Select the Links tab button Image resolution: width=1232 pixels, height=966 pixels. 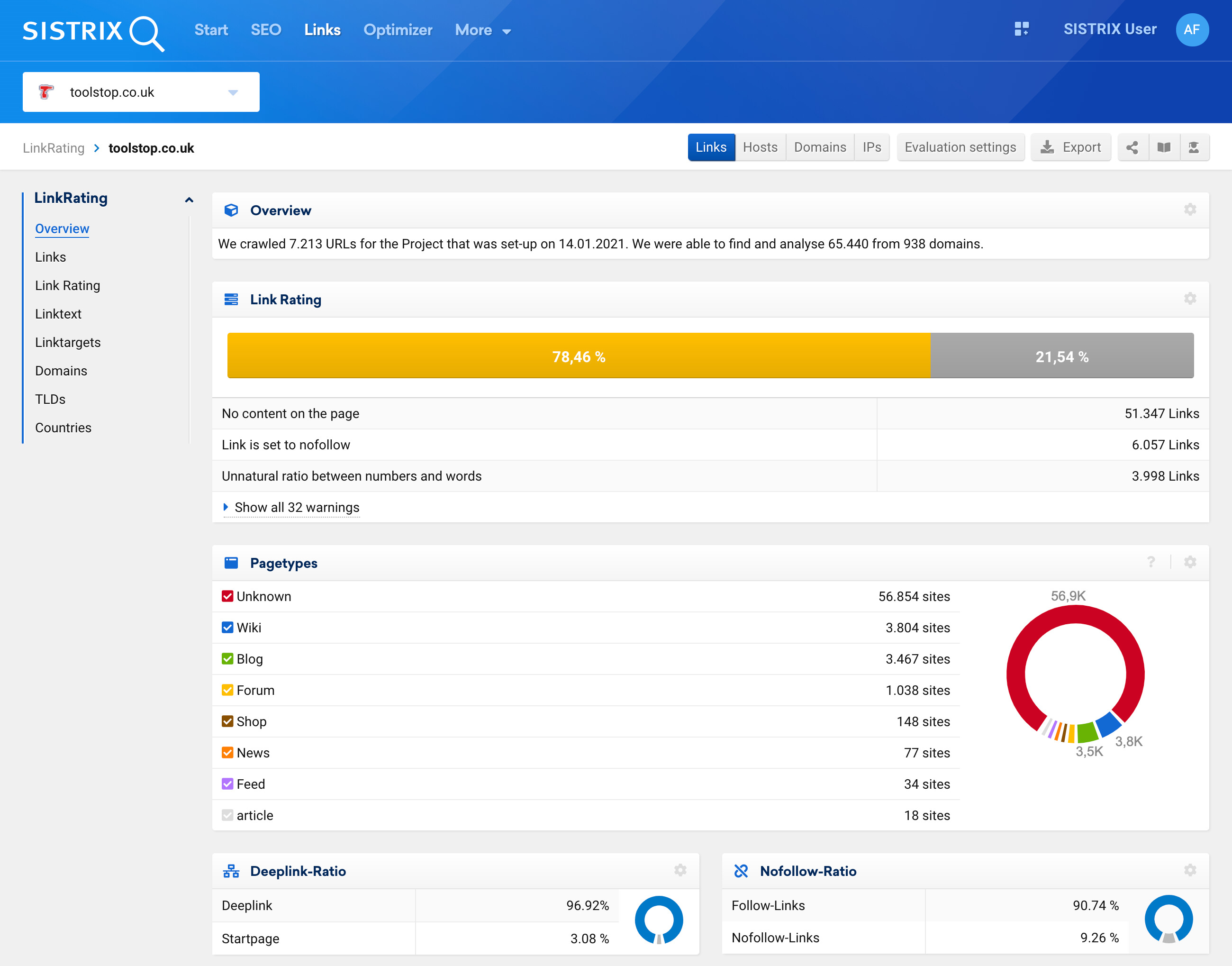711,147
